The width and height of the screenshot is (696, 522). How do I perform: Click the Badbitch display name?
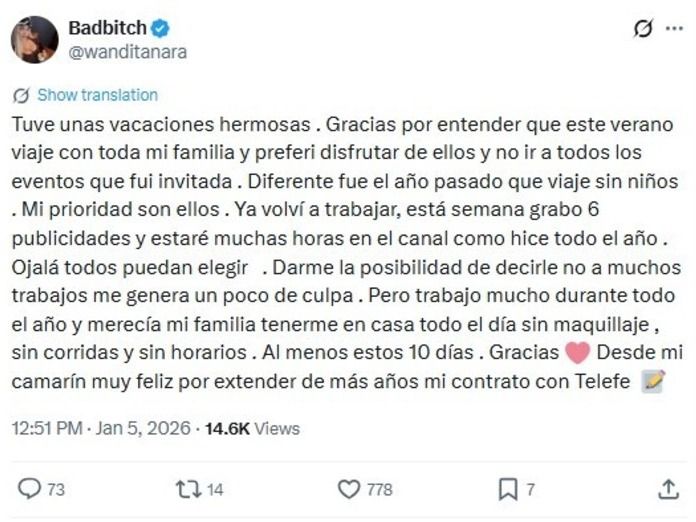(106, 28)
